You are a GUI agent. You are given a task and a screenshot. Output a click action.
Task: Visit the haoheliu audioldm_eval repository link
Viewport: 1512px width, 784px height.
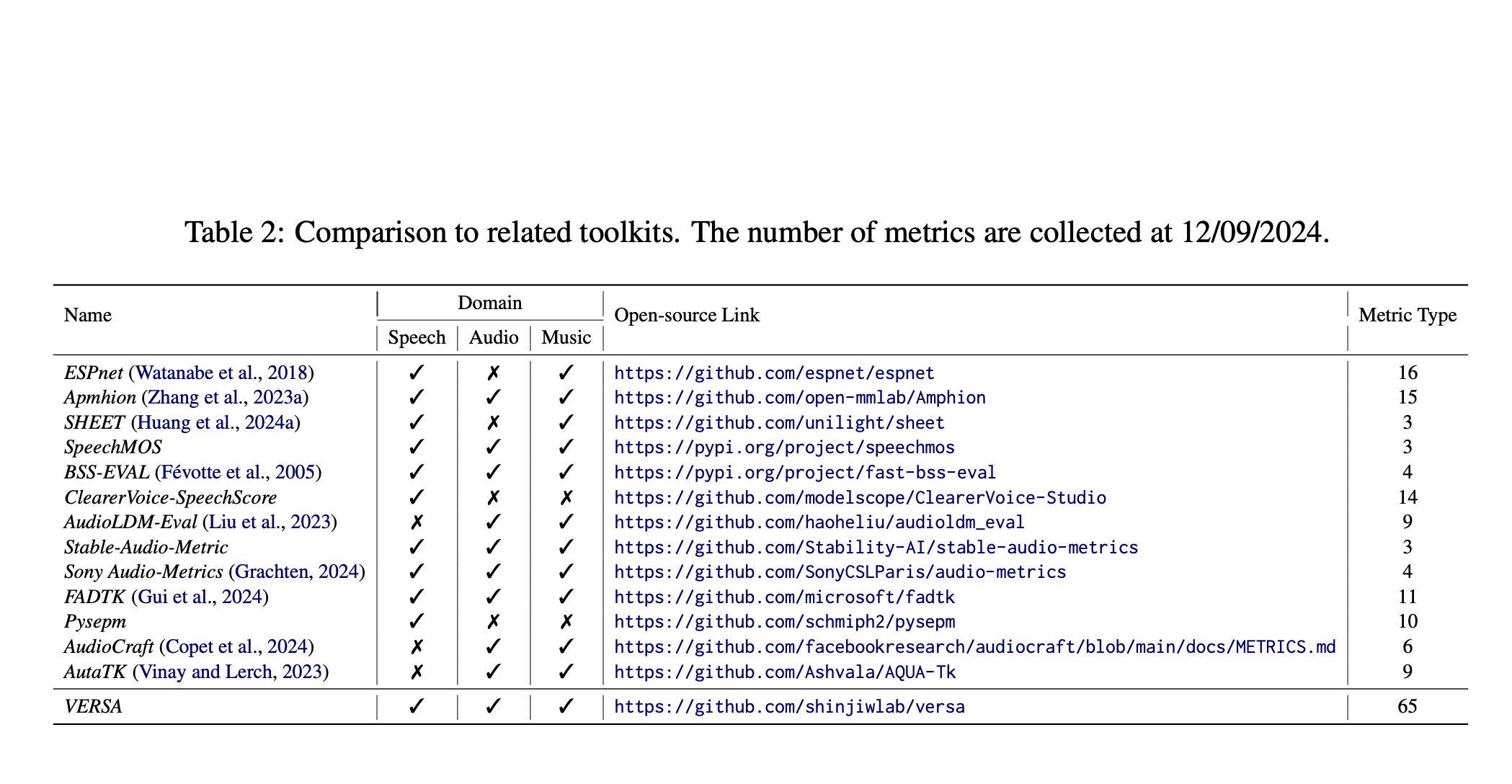(819, 522)
